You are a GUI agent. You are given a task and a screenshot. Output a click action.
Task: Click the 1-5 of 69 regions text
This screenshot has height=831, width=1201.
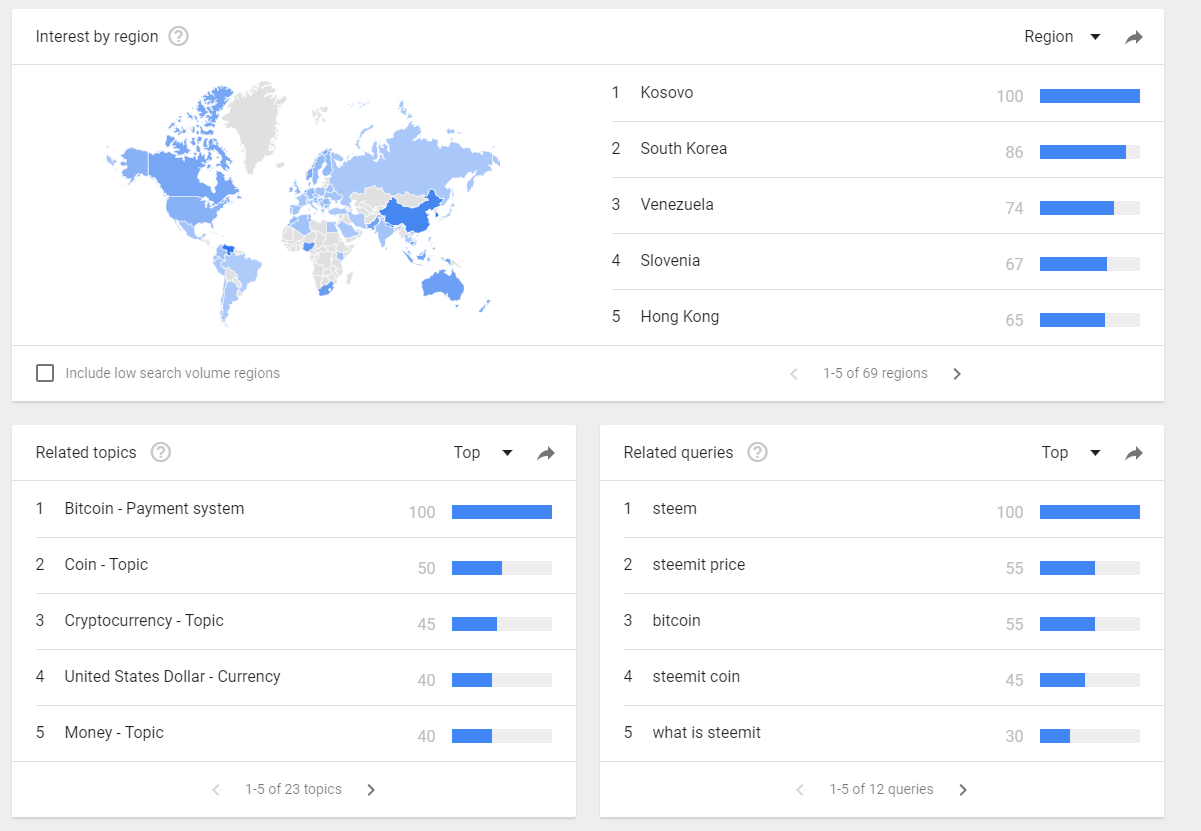point(875,374)
